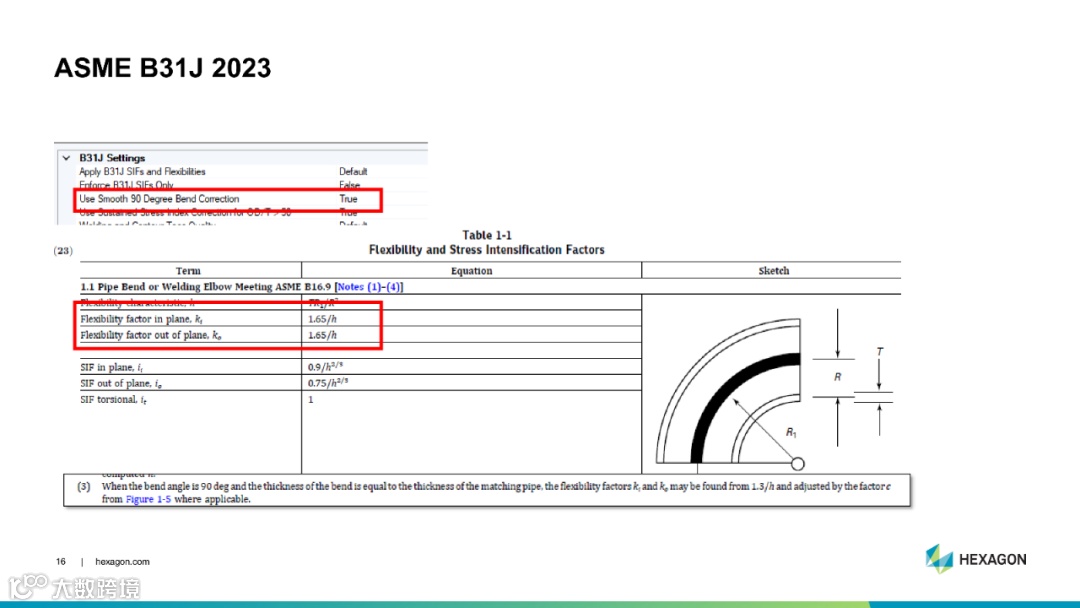1080x608 pixels.
Task: Select the B31J Settings header text
Action: [112, 158]
